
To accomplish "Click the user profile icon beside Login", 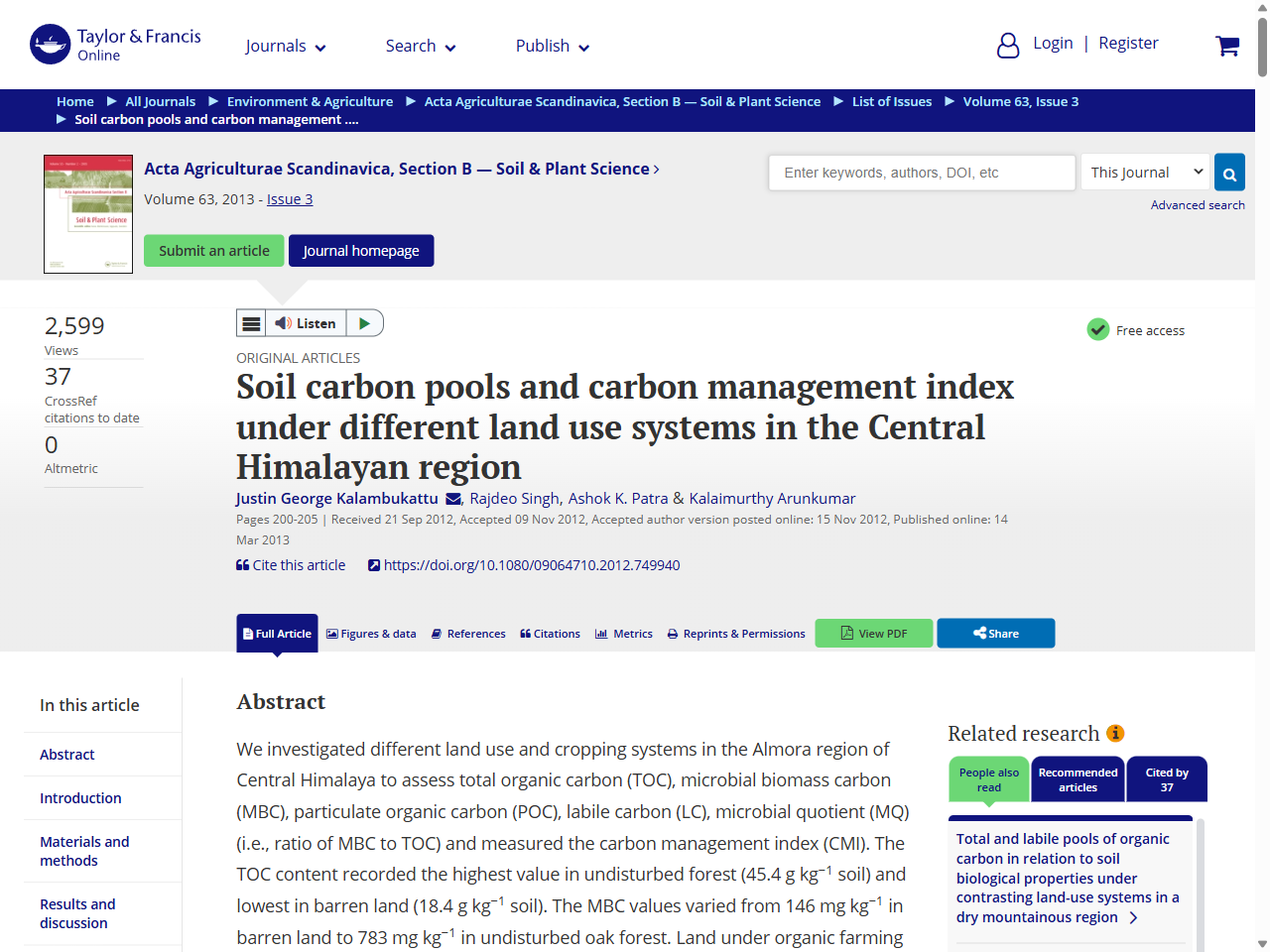I will [1008, 46].
